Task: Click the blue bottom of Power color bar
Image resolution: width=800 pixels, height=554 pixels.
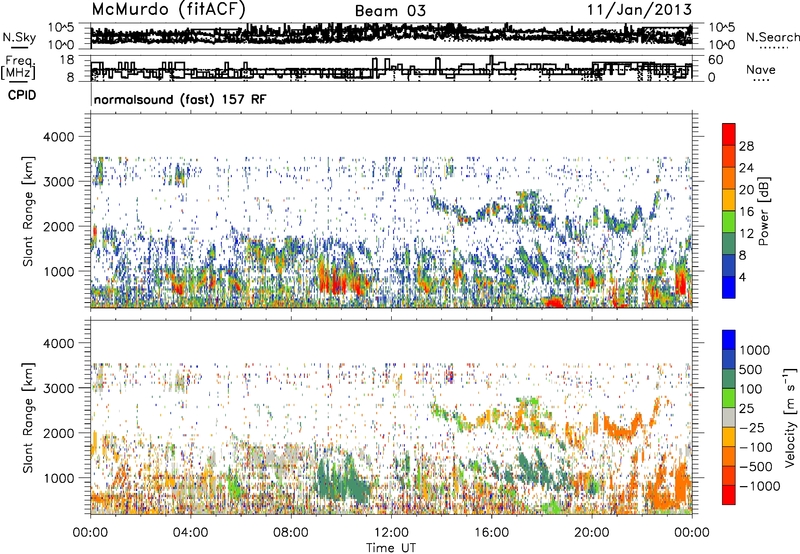Action: point(729,287)
